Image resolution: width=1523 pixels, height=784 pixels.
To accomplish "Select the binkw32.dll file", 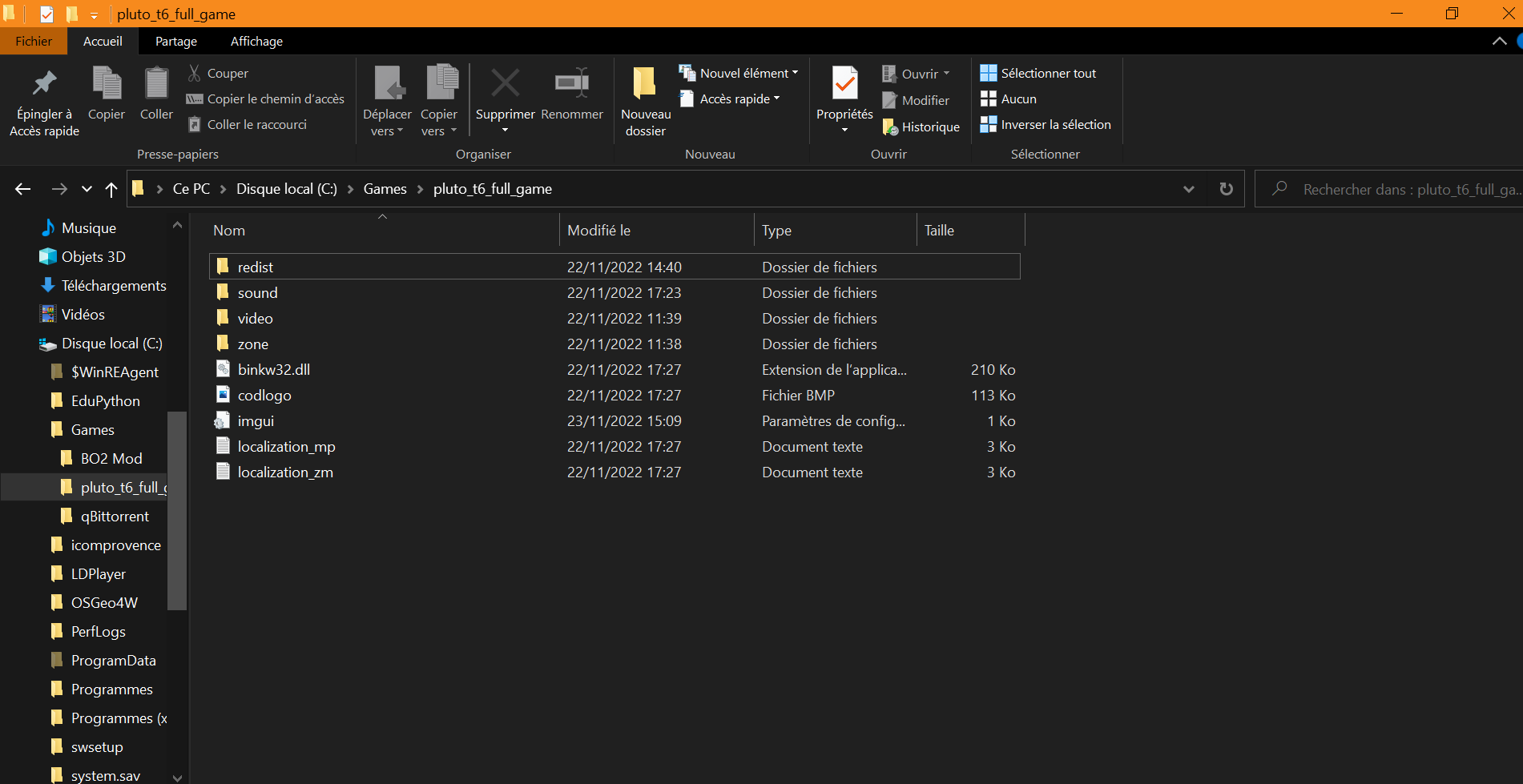I will coord(614,369).
